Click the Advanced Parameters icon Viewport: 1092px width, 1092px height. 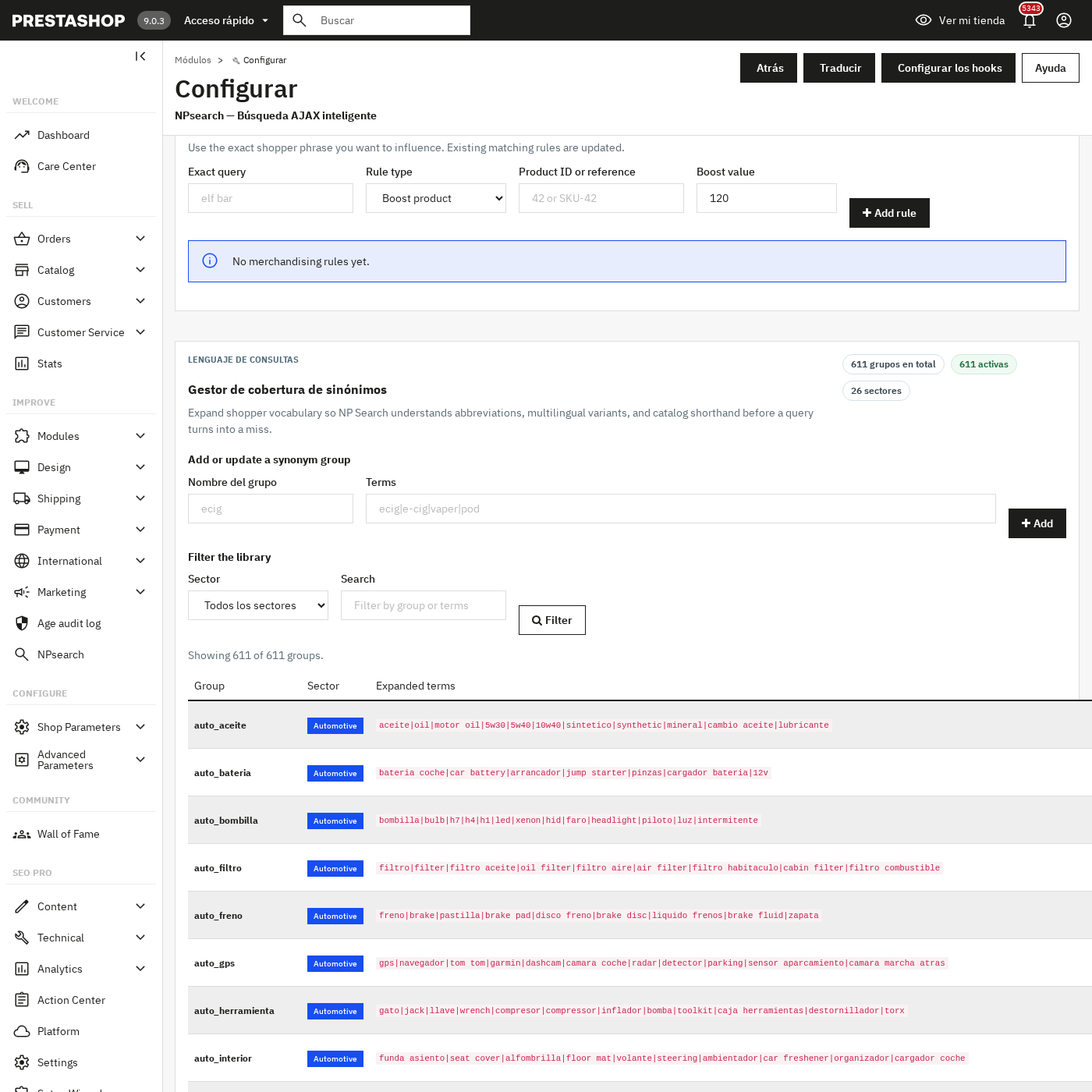click(22, 760)
